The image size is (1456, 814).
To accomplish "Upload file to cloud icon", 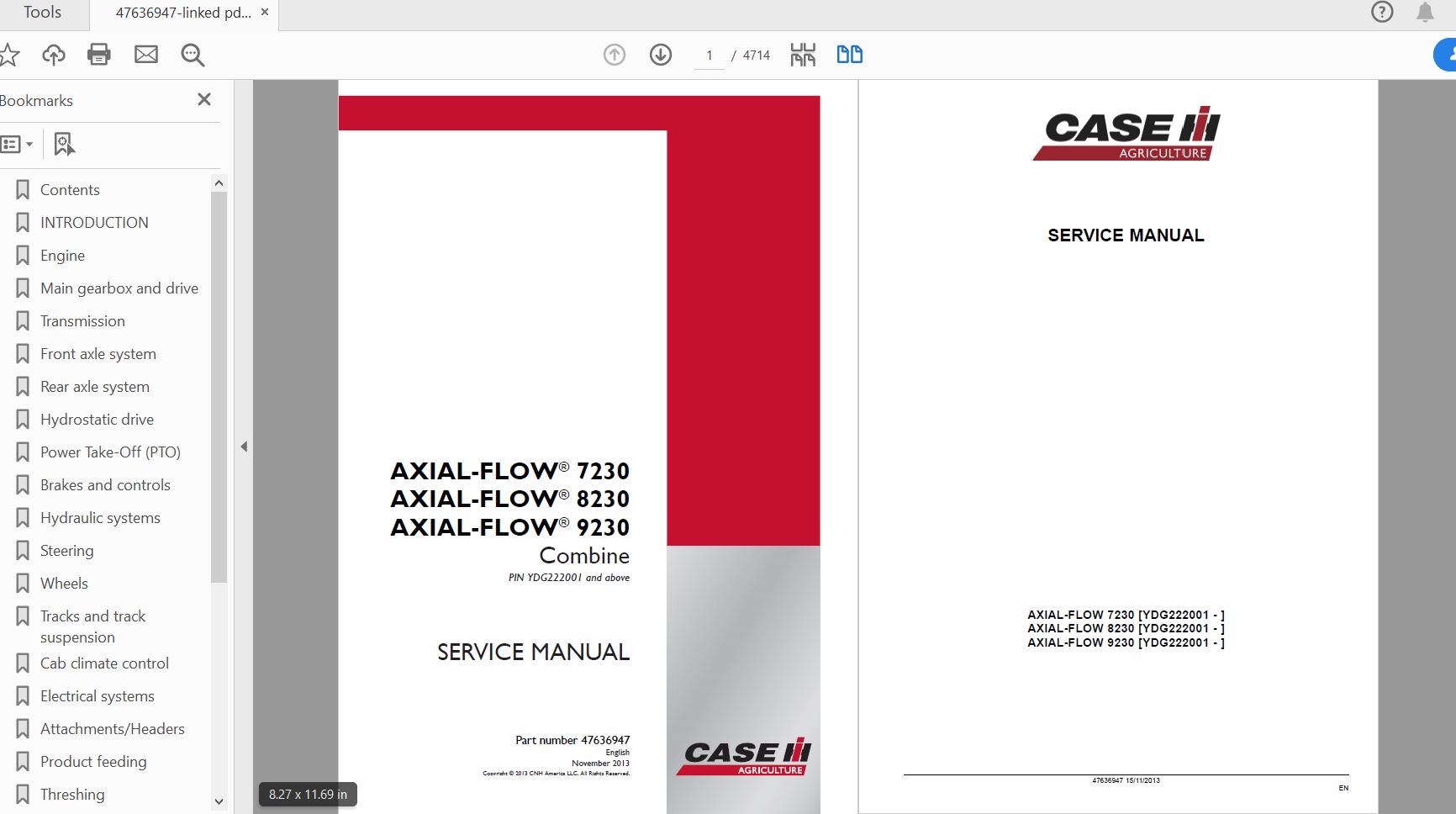I will (54, 55).
